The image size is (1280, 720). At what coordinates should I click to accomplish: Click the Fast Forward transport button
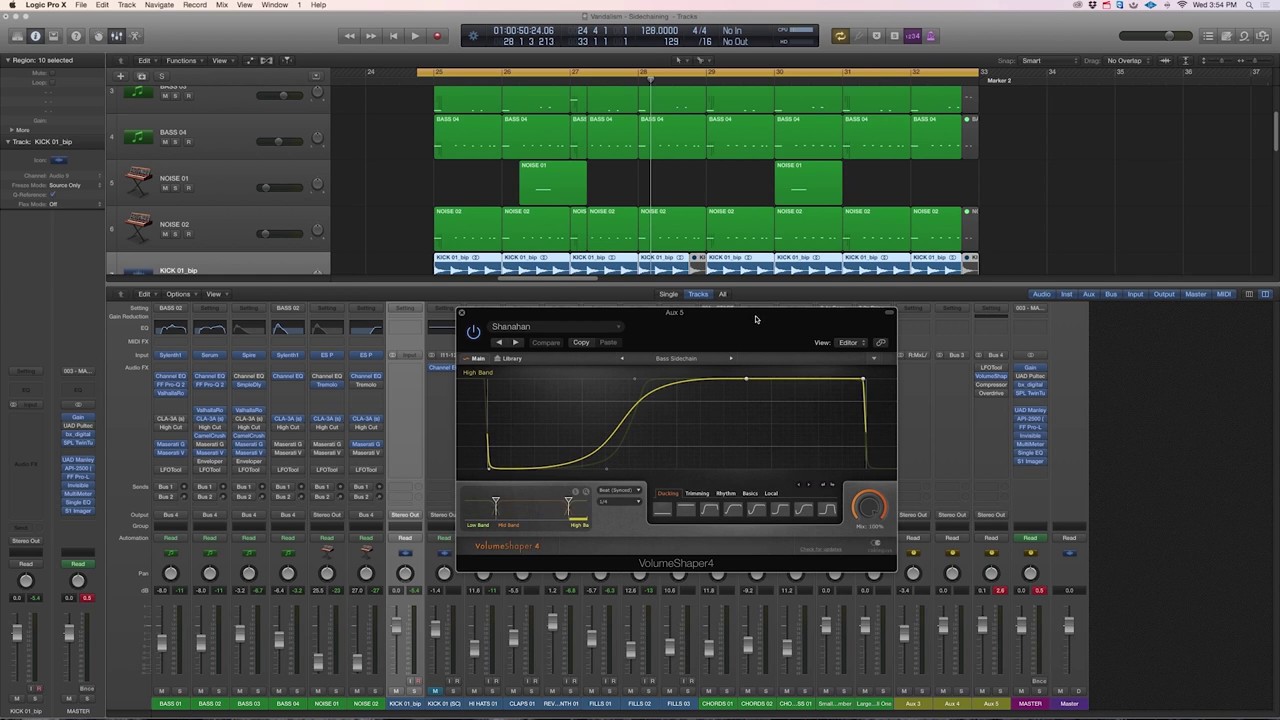(371, 36)
